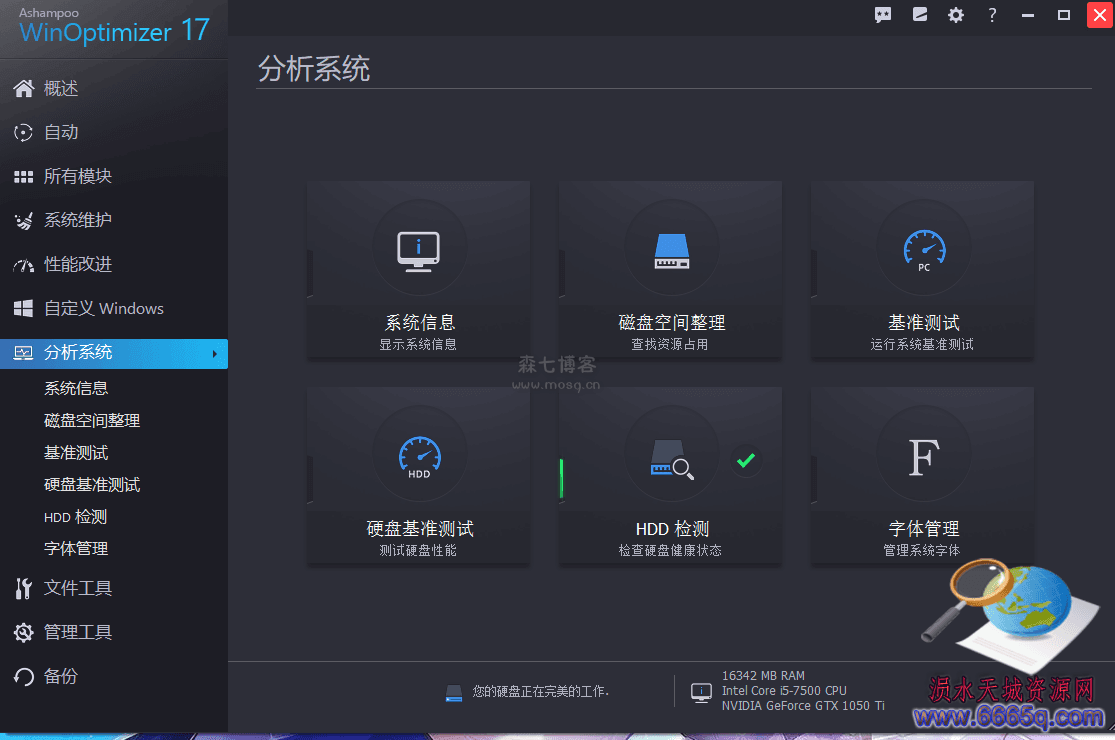This screenshot has width=1115, height=740.
Task: Maximize the WinOptimizer window
Action: [1064, 15]
